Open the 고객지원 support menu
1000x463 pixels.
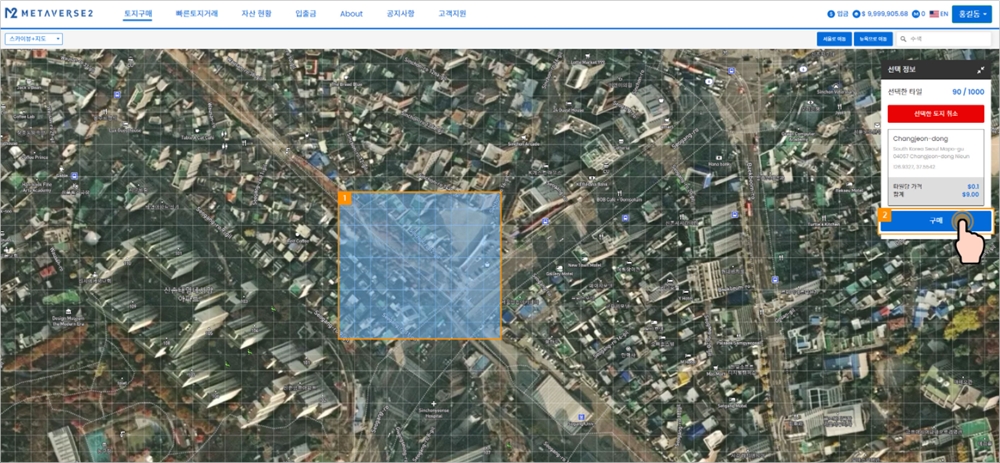pos(452,13)
